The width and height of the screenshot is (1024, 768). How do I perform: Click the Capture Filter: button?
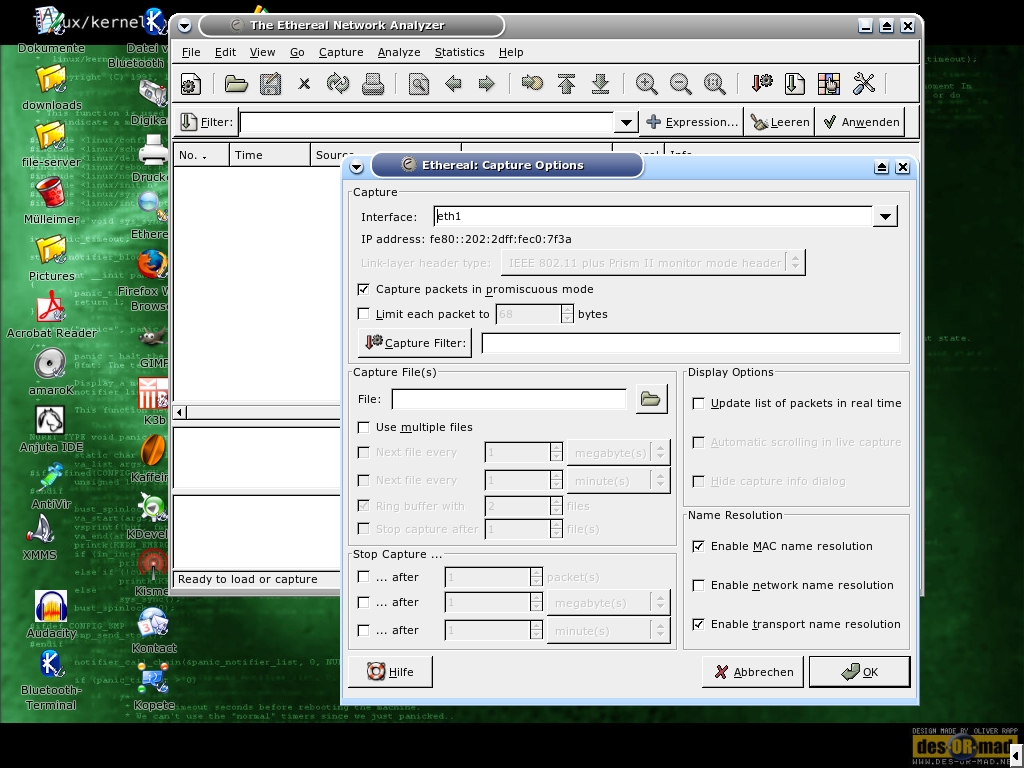[x=415, y=343]
